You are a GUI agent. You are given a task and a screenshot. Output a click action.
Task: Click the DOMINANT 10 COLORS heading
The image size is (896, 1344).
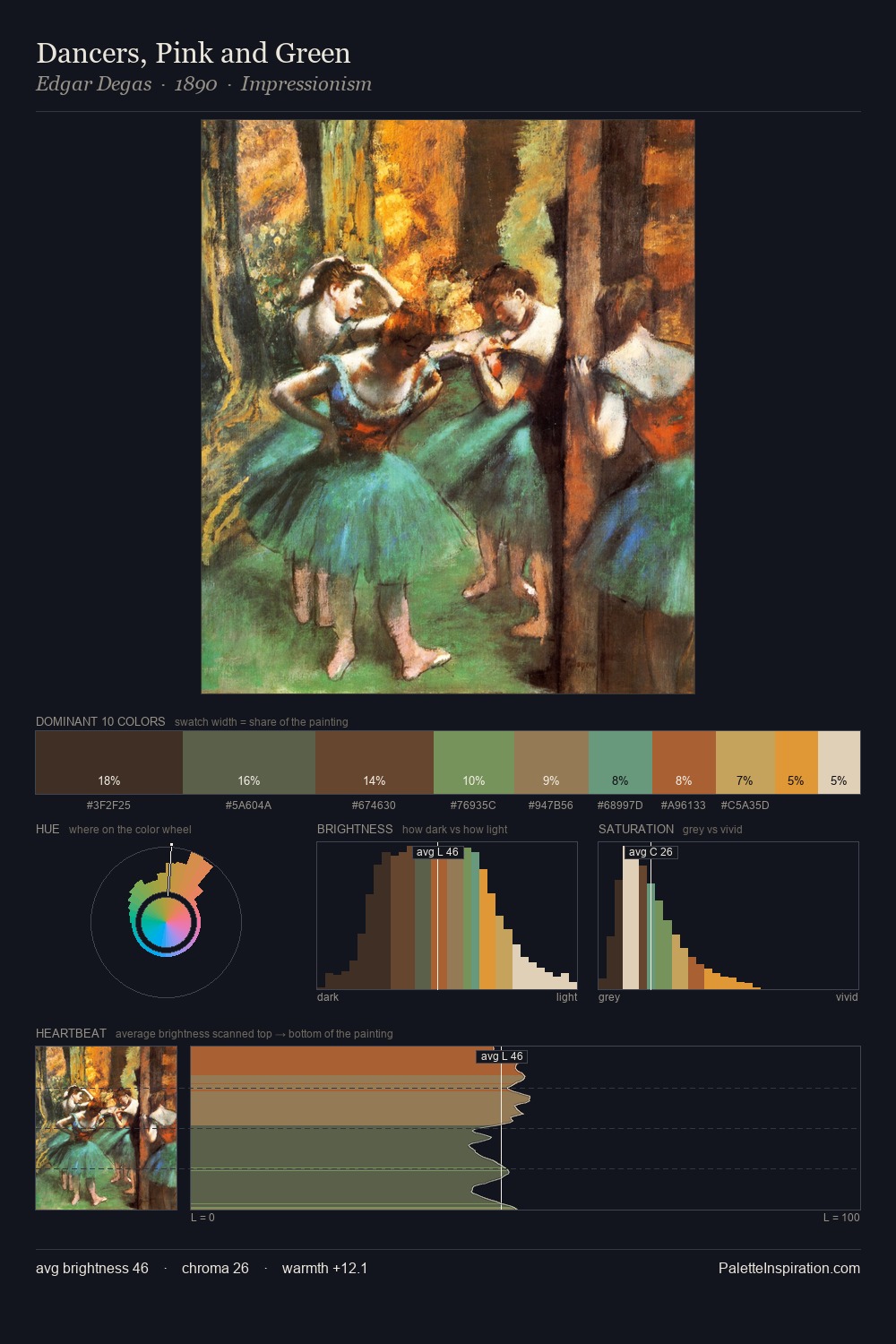pos(100,721)
